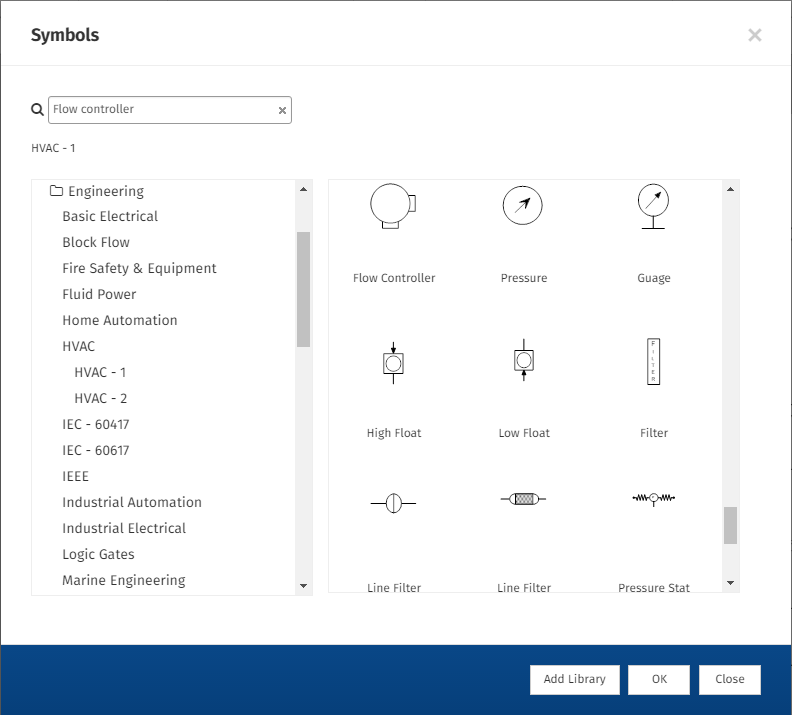Expand the HVAC category

78,346
